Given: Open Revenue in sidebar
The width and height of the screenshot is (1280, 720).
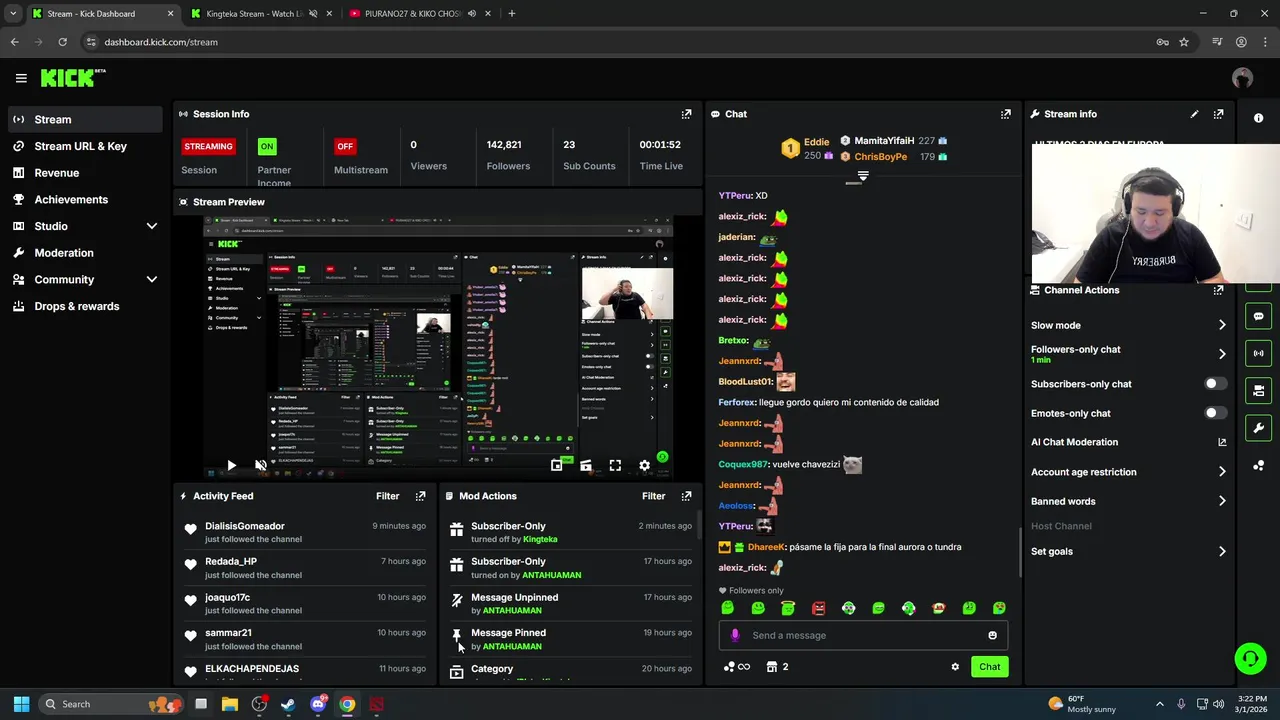Looking at the screenshot, I should [x=85, y=173].
